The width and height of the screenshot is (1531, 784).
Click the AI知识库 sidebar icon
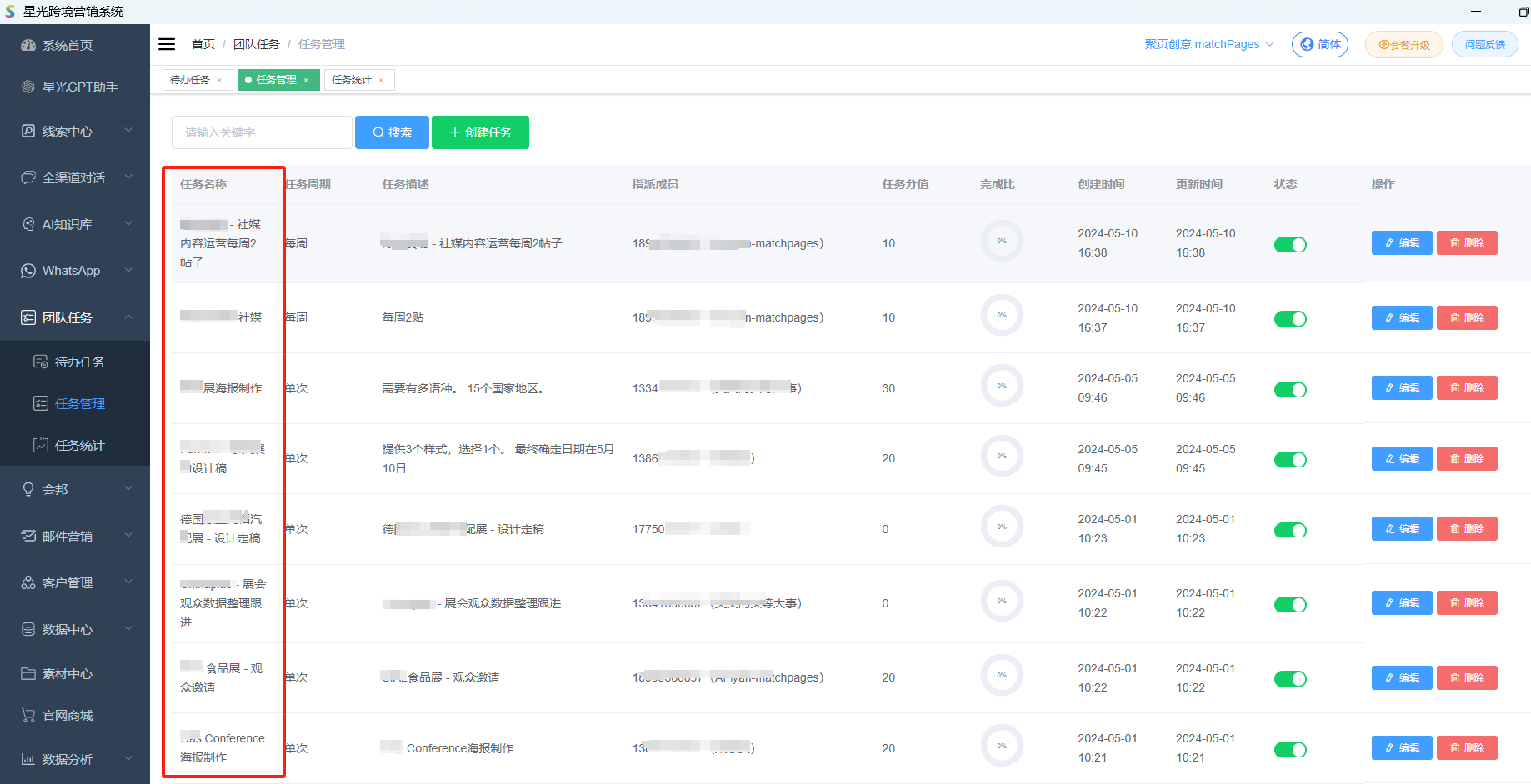(28, 224)
